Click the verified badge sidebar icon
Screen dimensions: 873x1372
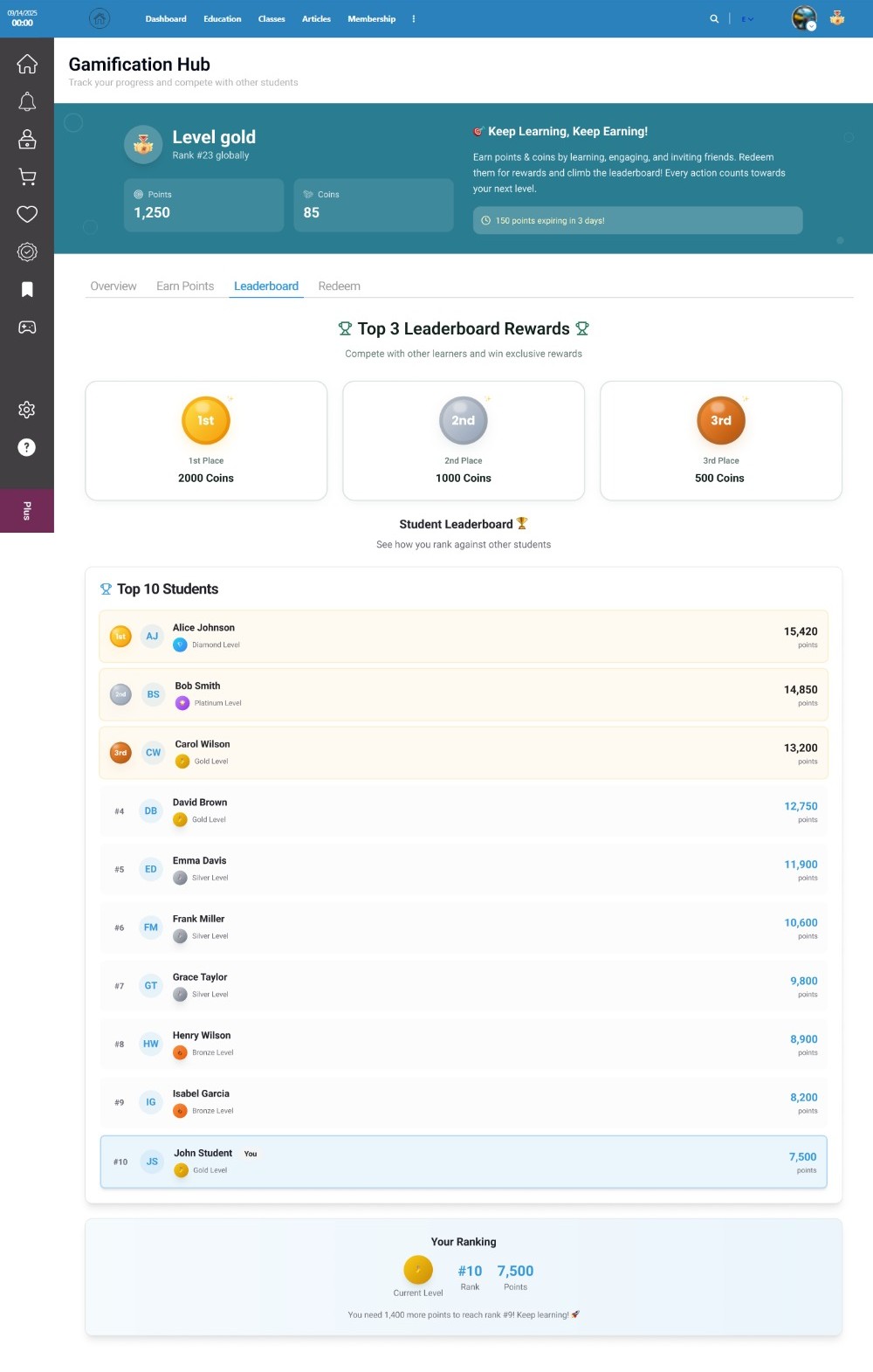click(27, 252)
